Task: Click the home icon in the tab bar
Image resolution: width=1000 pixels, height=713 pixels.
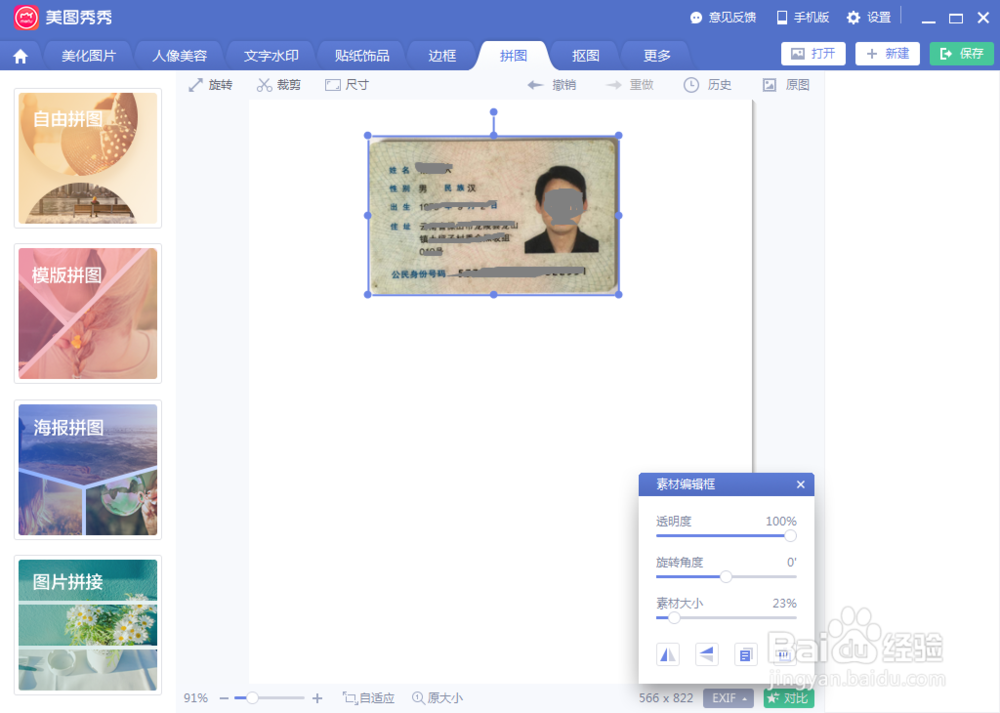Action: [x=20, y=55]
